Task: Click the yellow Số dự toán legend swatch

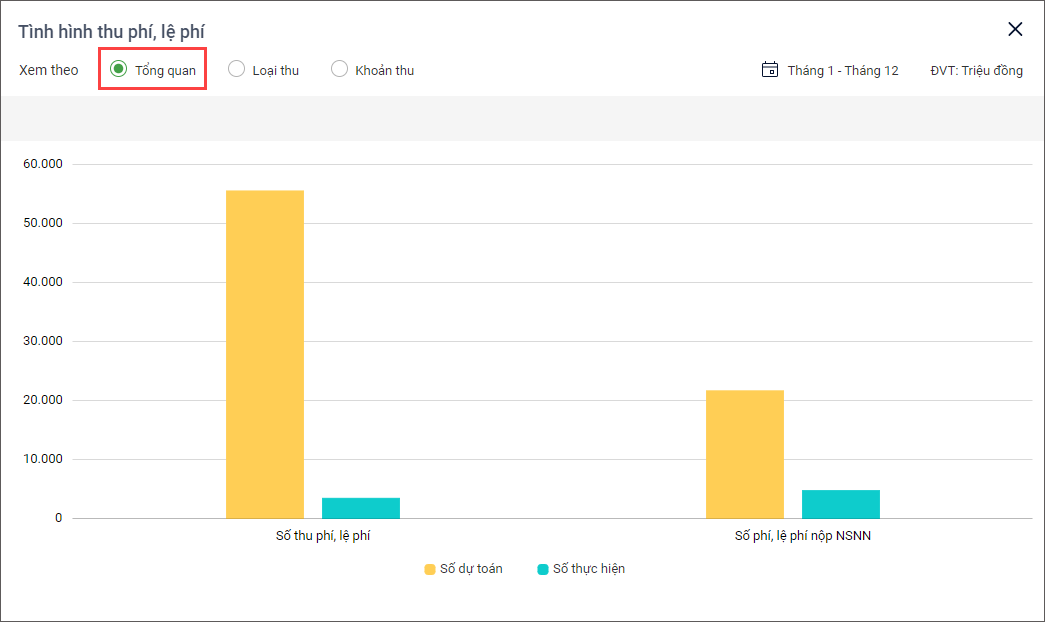Action: (x=430, y=569)
